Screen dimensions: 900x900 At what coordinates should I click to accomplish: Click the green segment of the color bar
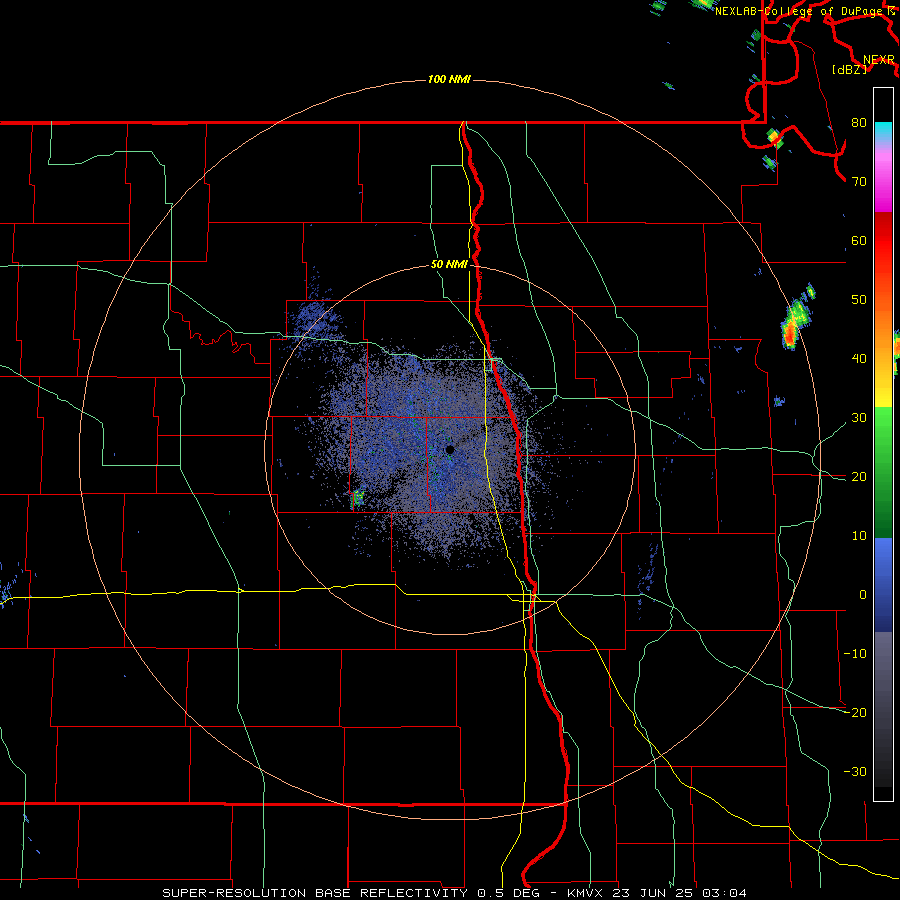click(883, 472)
